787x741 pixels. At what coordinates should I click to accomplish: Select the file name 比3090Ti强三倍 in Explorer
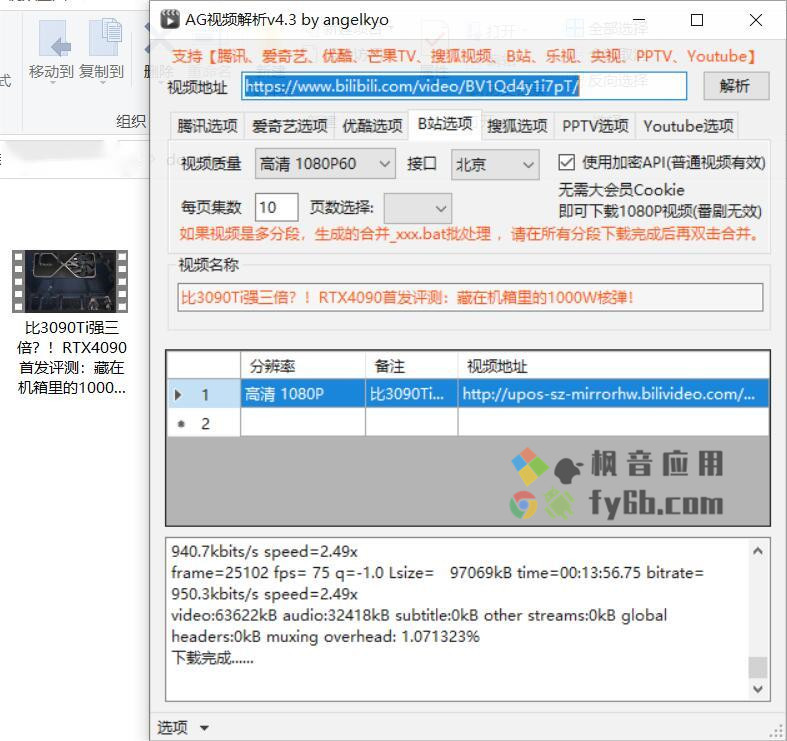[x=72, y=357]
